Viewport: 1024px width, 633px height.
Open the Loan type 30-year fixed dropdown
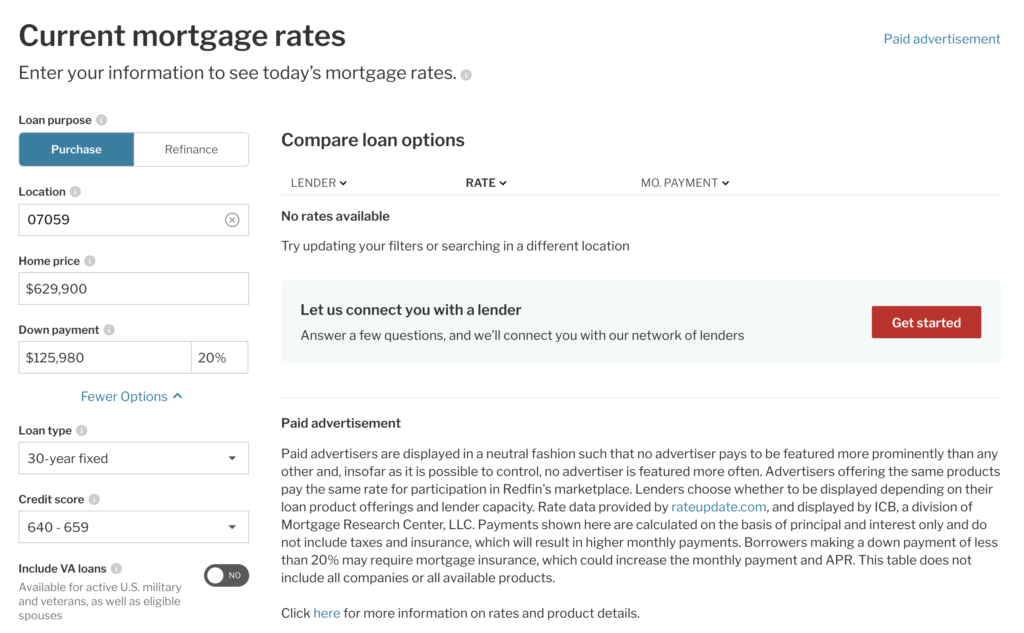(133, 459)
